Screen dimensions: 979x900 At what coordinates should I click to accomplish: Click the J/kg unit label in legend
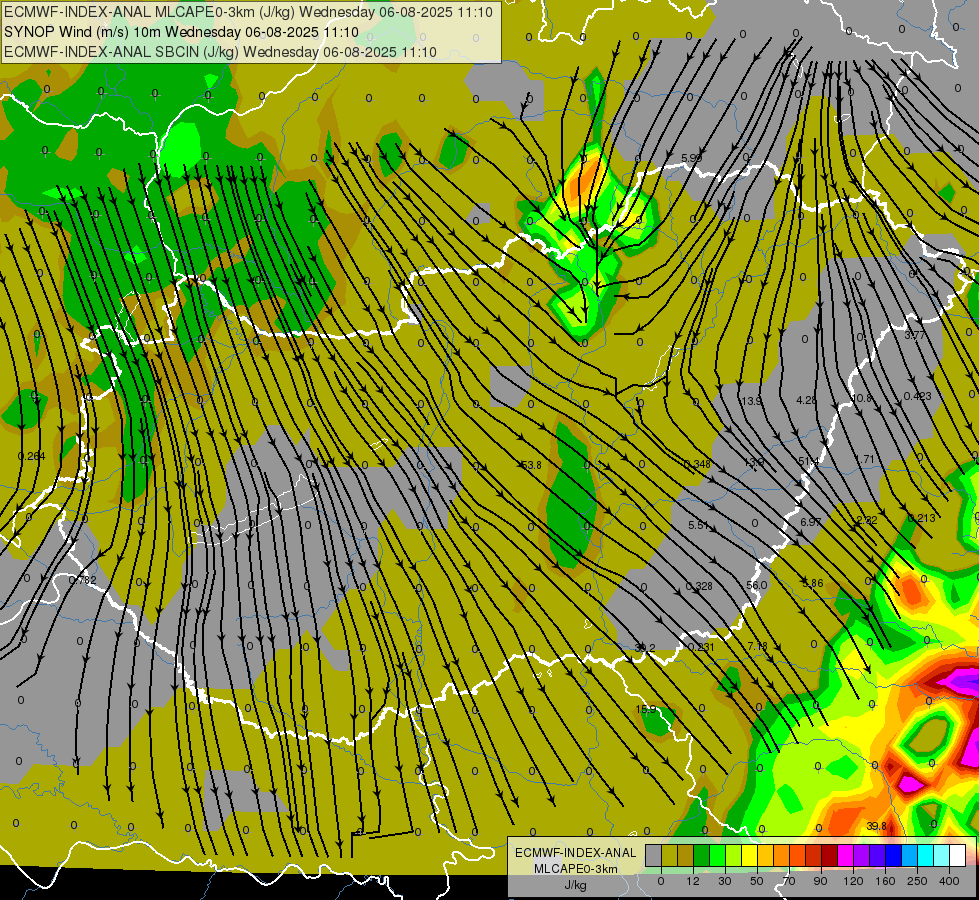[575, 885]
